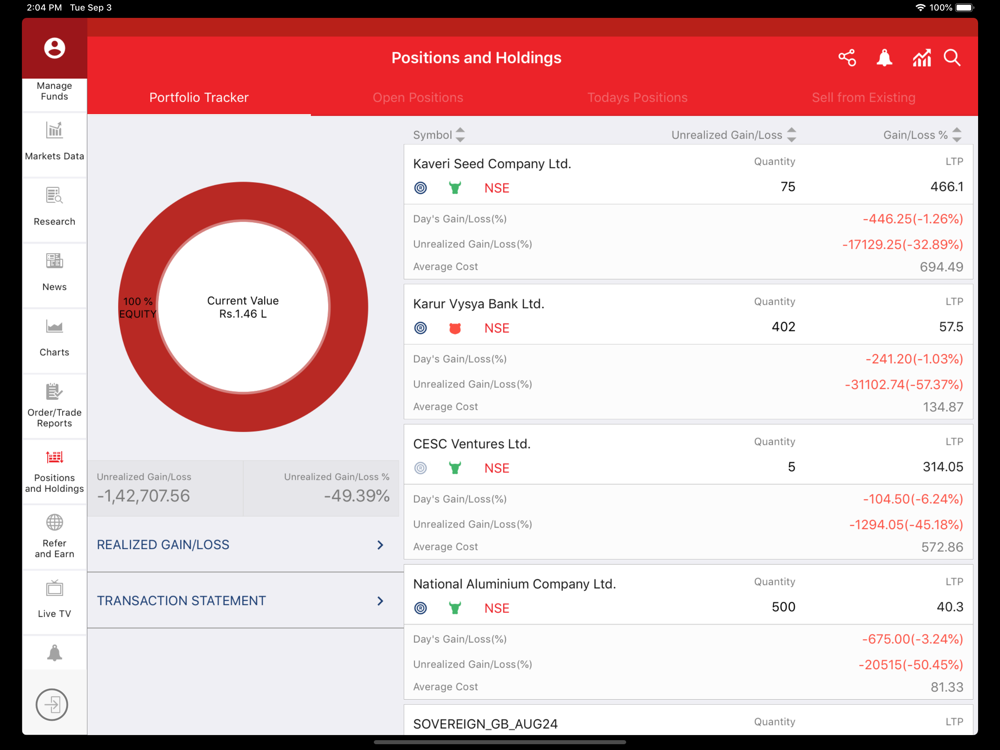Screen dimensions: 1000x750
Task: Open the user profile icon
Action: coord(54,48)
